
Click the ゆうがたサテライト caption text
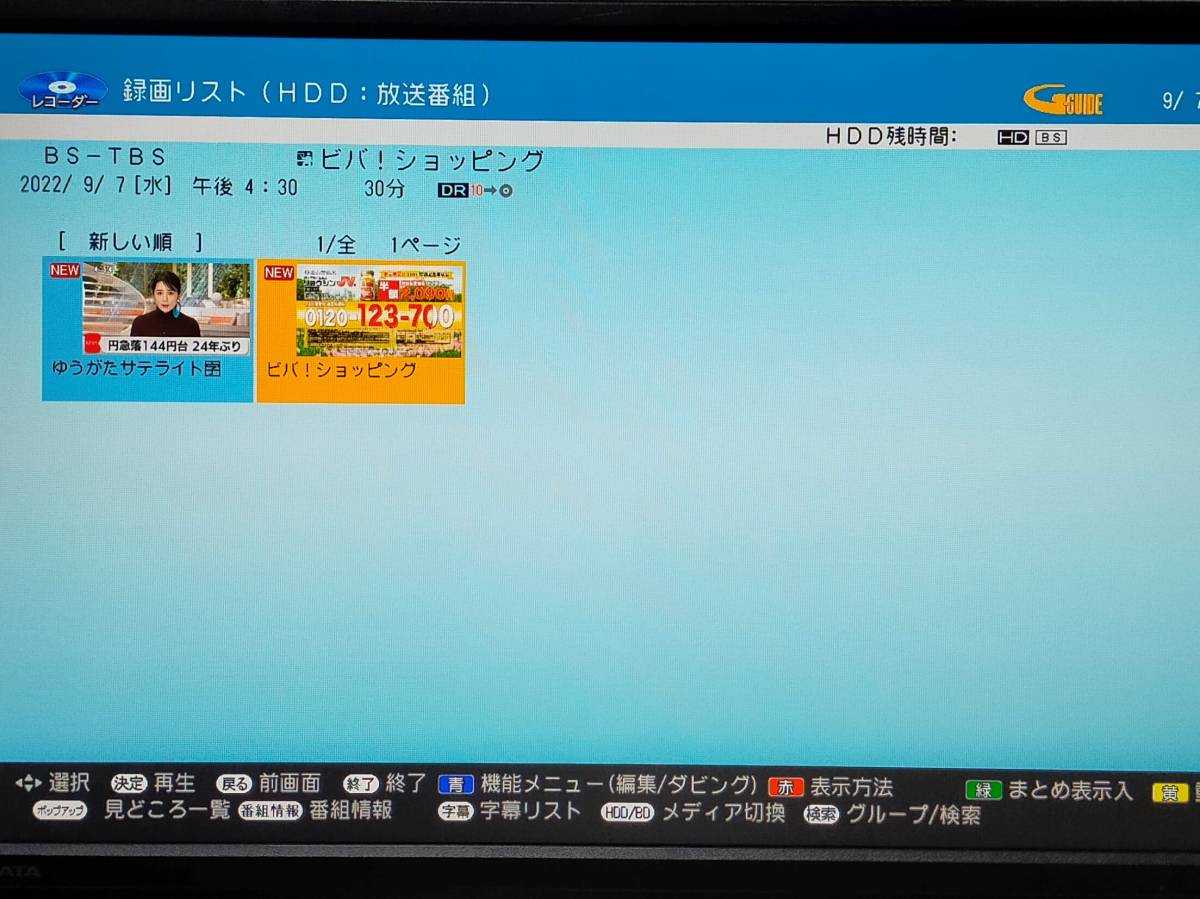[136, 368]
